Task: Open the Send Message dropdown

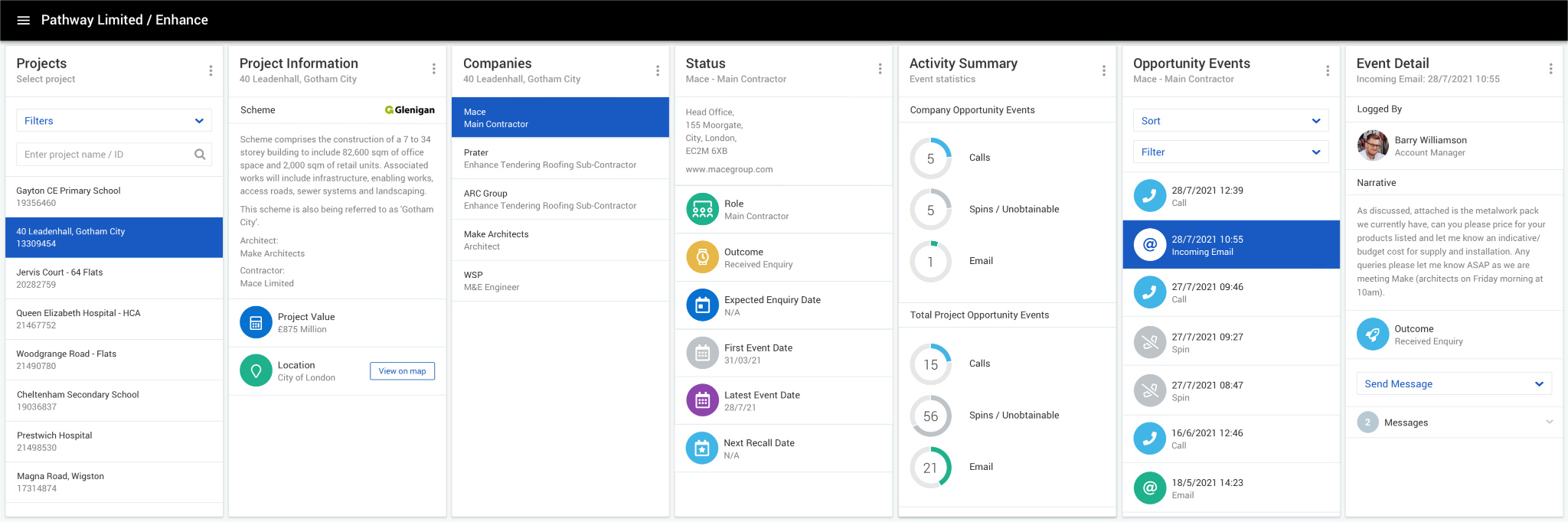Action: (x=1455, y=384)
